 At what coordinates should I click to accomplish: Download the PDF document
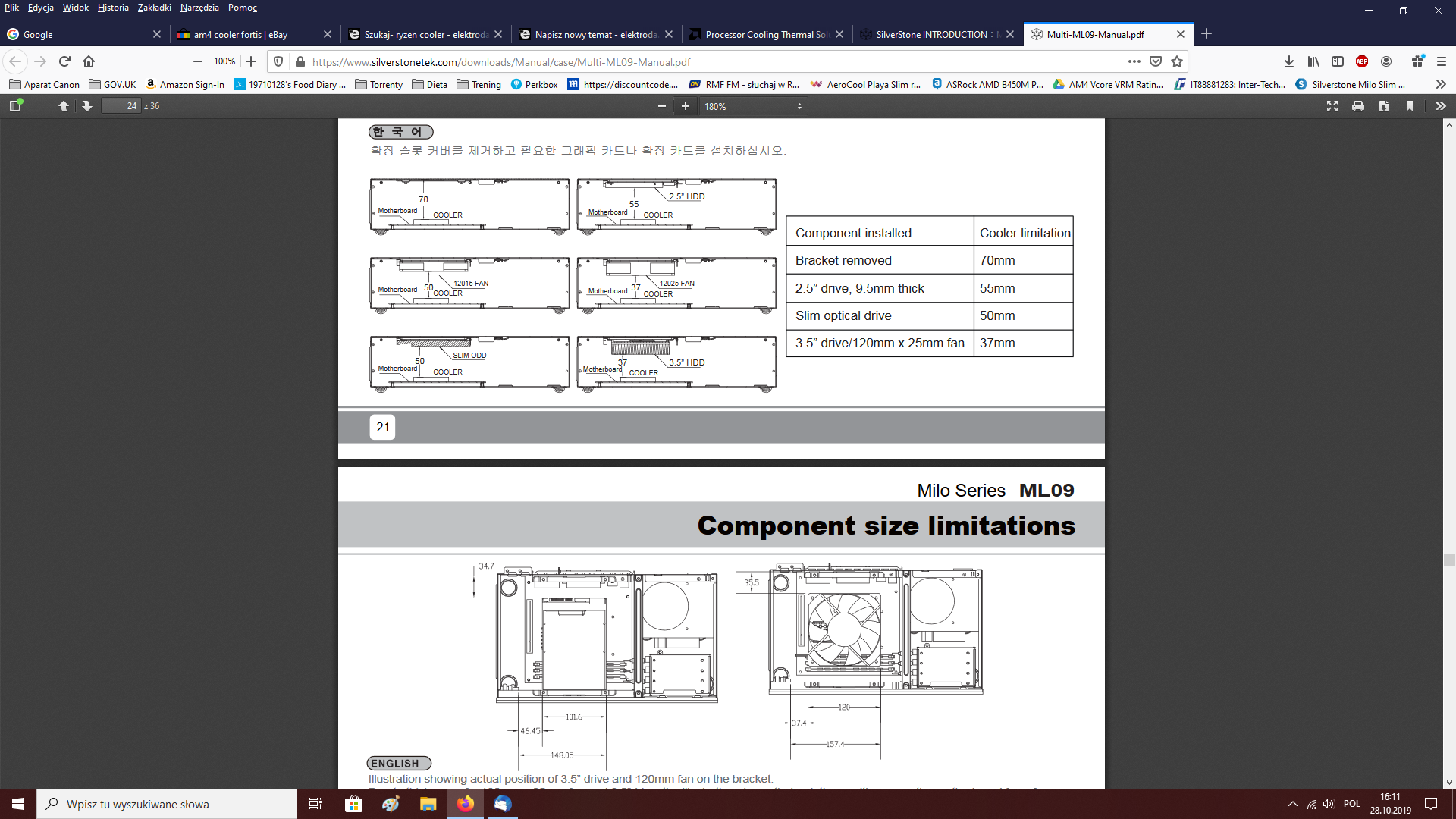point(1384,106)
